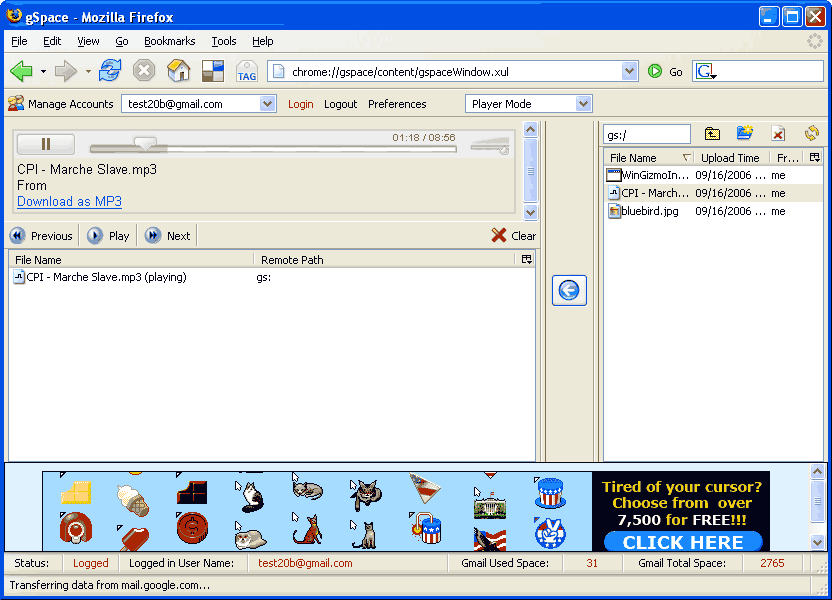Image resolution: width=832 pixels, height=600 pixels.
Task: Click the player pane scroll-up arrow
Action: 531,129
